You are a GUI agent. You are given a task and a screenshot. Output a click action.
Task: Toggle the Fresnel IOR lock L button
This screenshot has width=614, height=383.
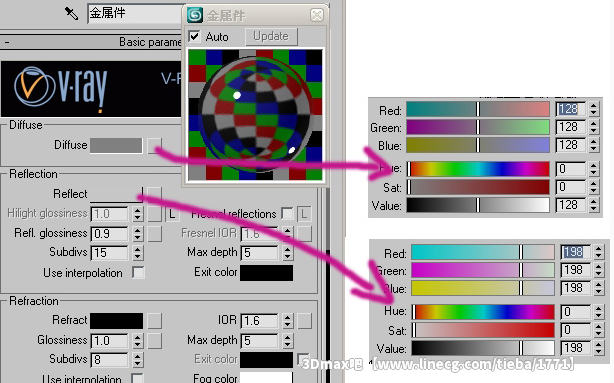(x=304, y=214)
